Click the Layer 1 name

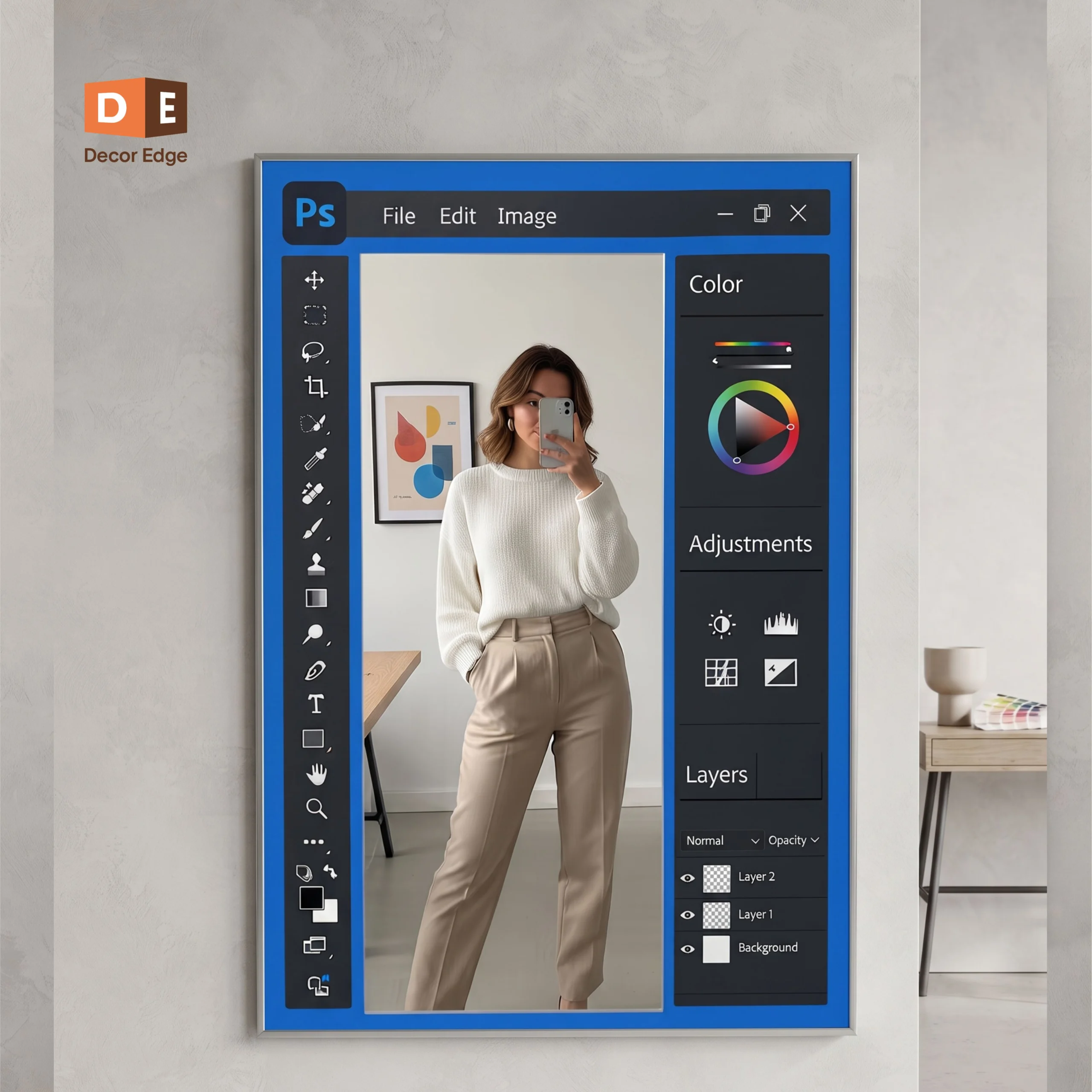tap(755, 915)
